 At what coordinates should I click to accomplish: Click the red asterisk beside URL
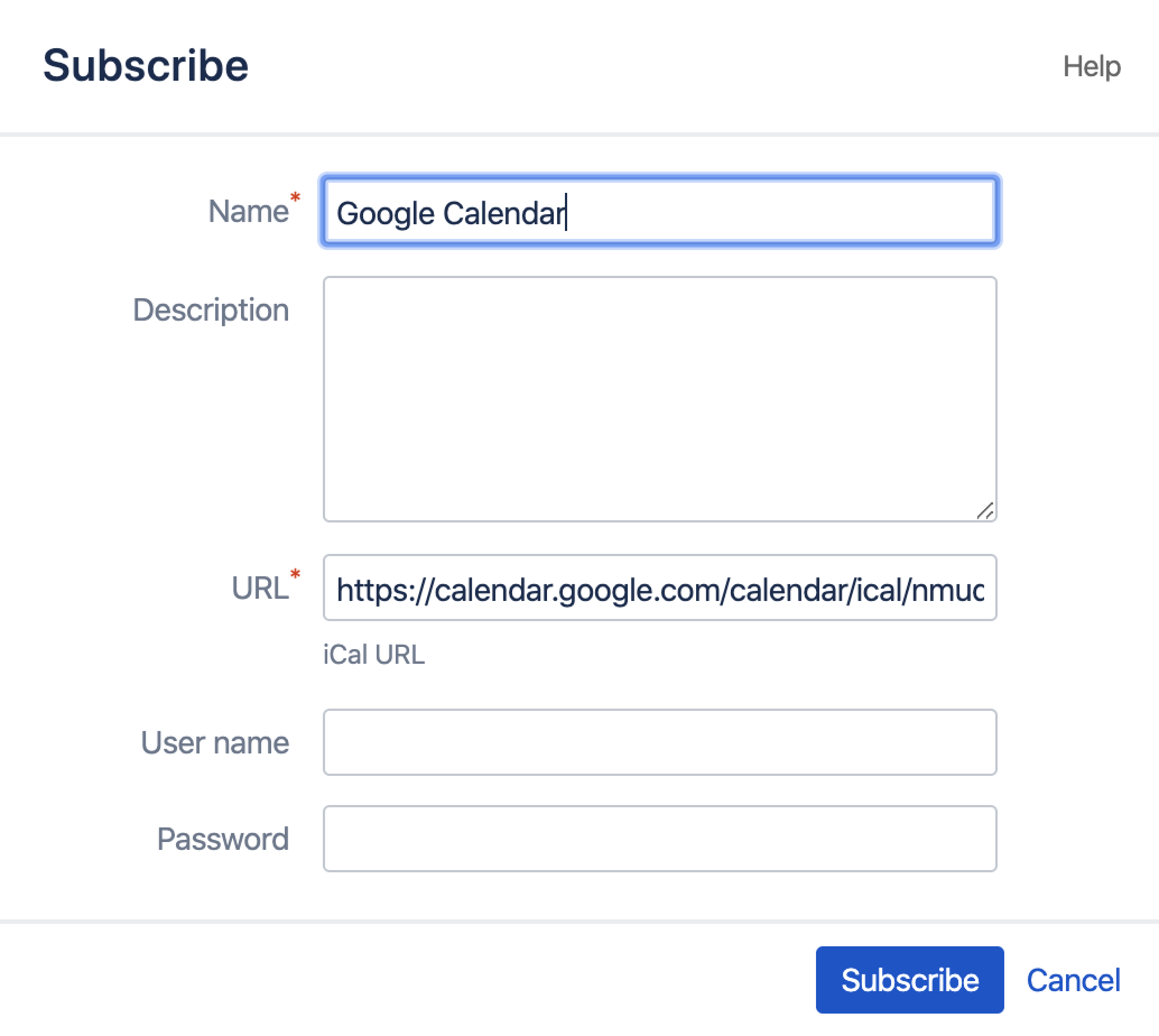pos(295,575)
